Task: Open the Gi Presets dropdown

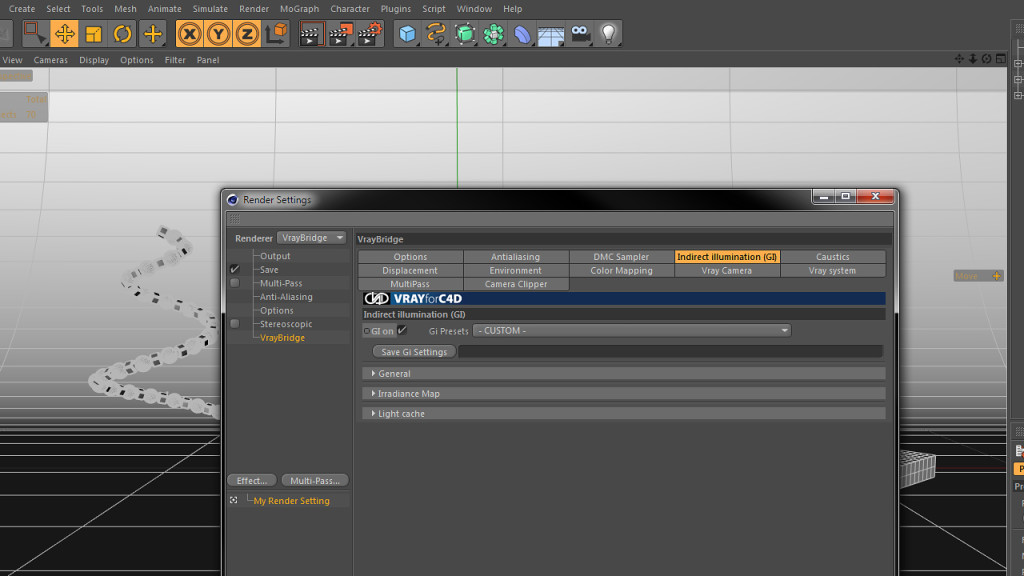Action: [632, 330]
